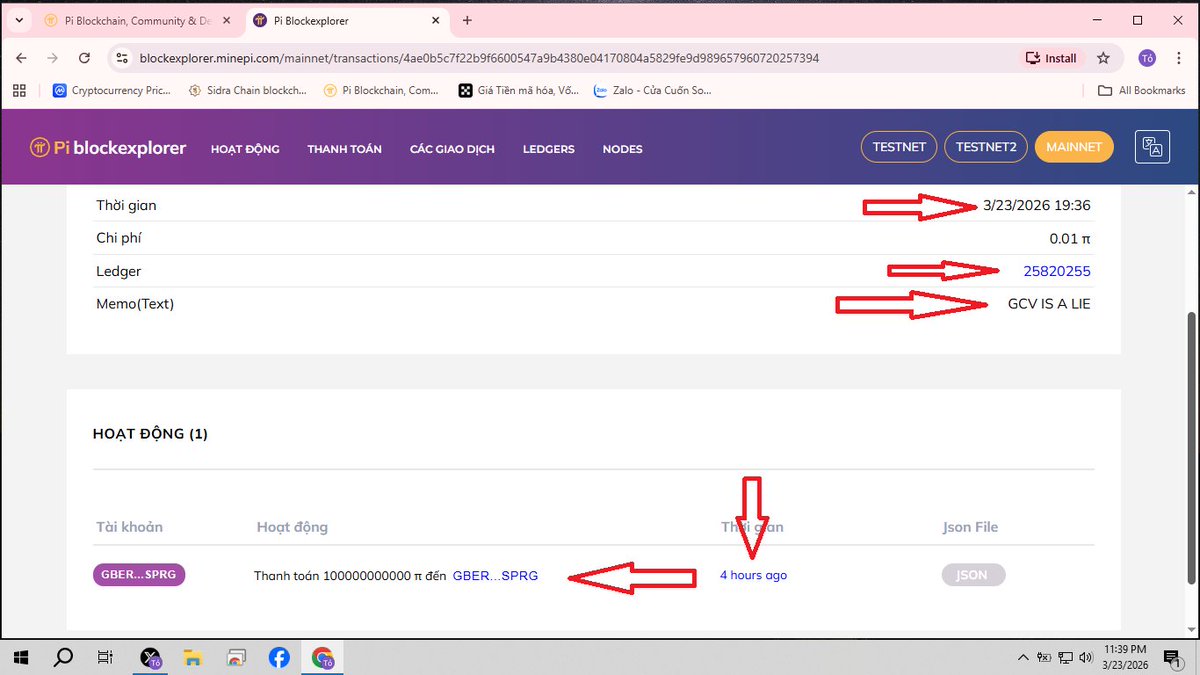Screen dimensions: 1200x675
Task: Open the GBER...SPRG payment recipient link
Action: coord(495,576)
